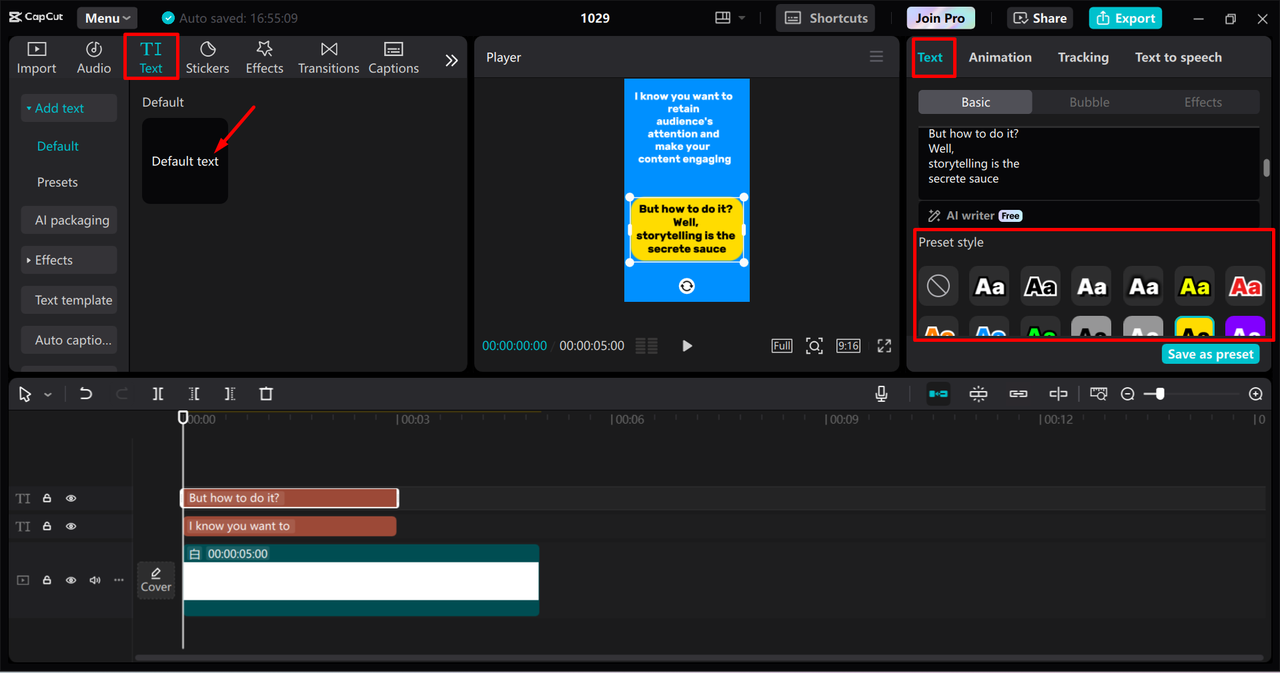Open layout dropdown arrow beside layout icon
The height and width of the screenshot is (673, 1280).
point(742,18)
